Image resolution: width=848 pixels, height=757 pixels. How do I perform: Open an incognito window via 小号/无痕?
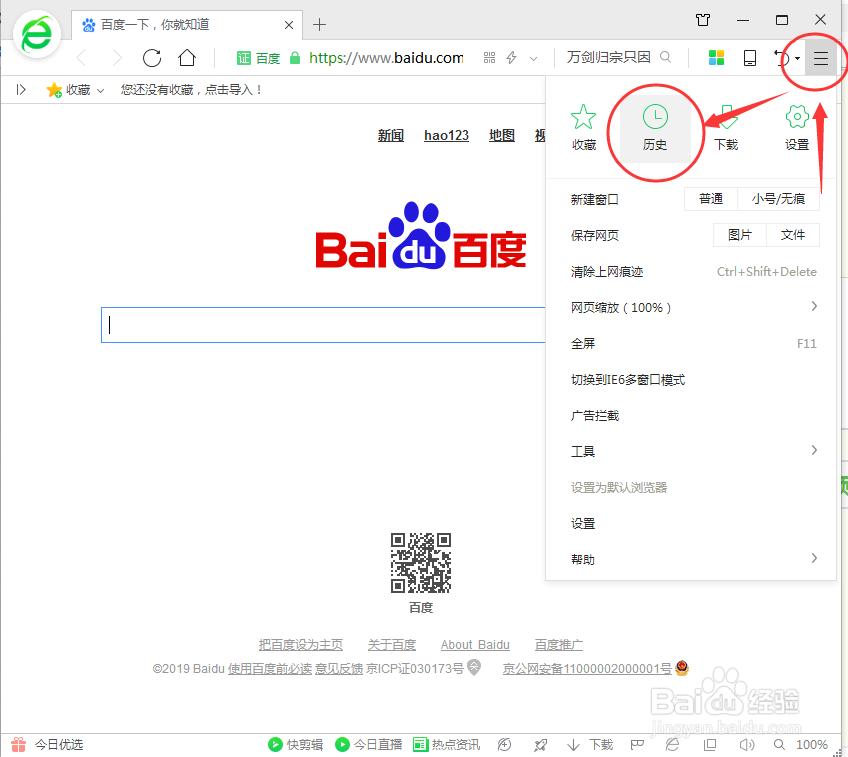779,198
